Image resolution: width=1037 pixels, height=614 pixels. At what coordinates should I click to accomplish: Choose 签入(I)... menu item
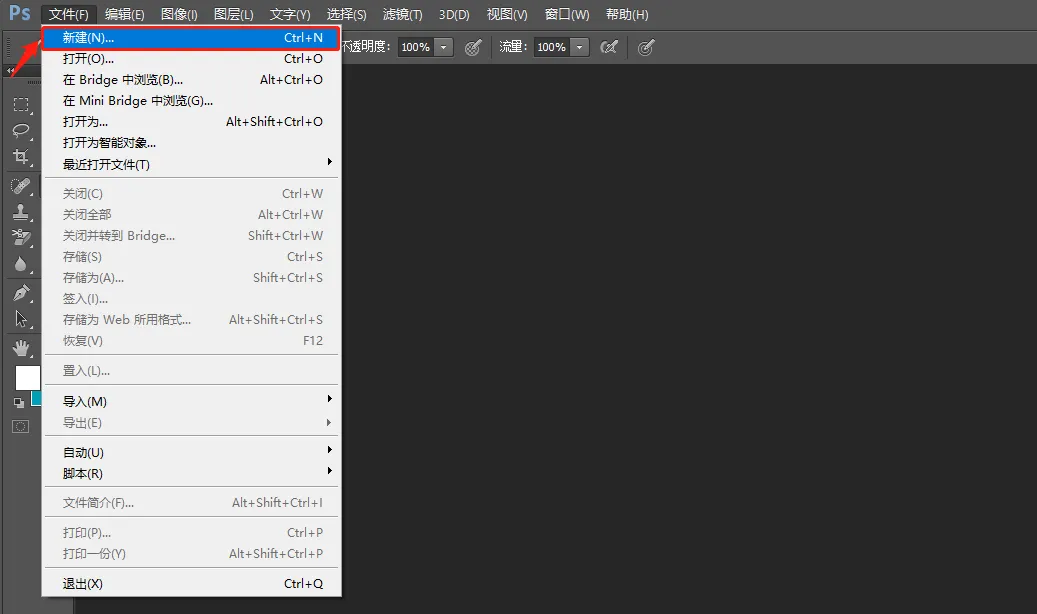tap(192, 299)
